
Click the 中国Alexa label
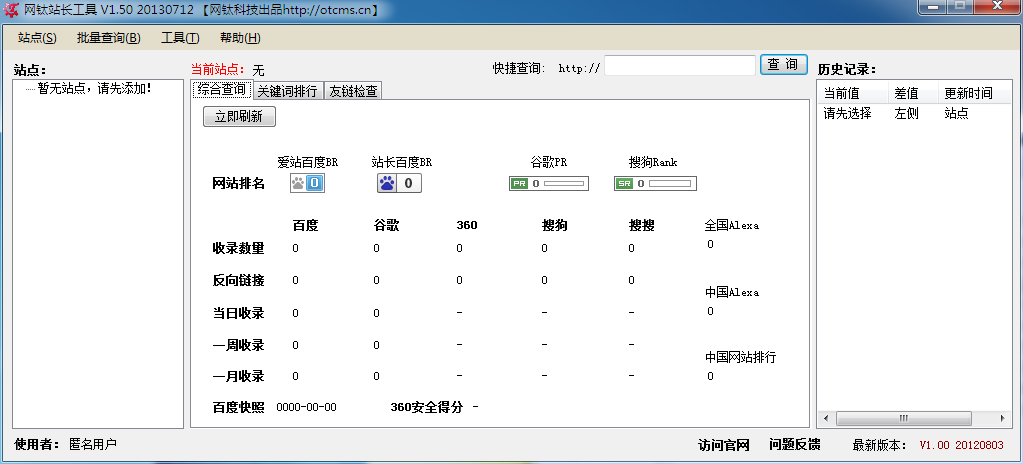(731, 292)
